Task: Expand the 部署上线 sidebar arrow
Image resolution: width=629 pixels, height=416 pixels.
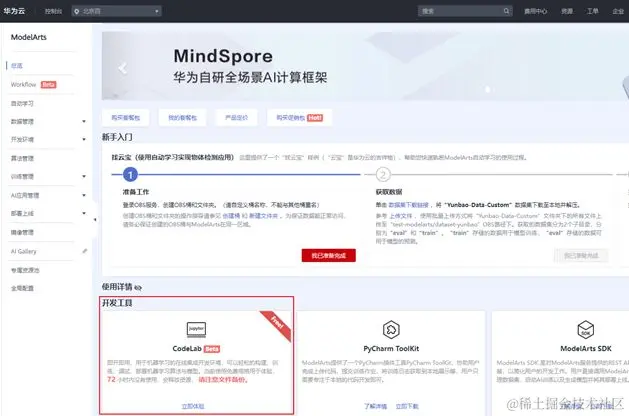Action: pyautogui.click(x=84, y=213)
